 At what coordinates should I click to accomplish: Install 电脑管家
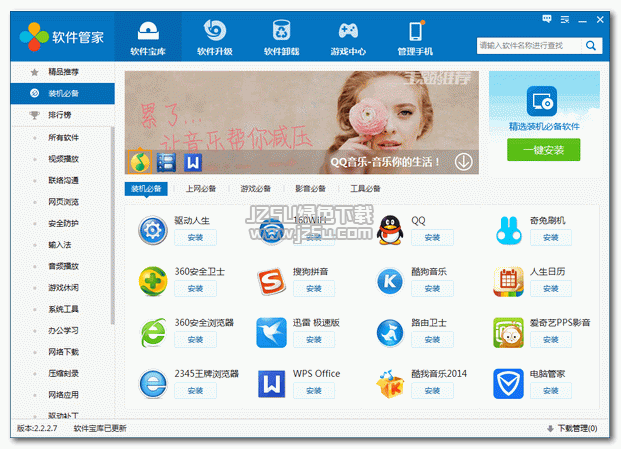coord(551,391)
